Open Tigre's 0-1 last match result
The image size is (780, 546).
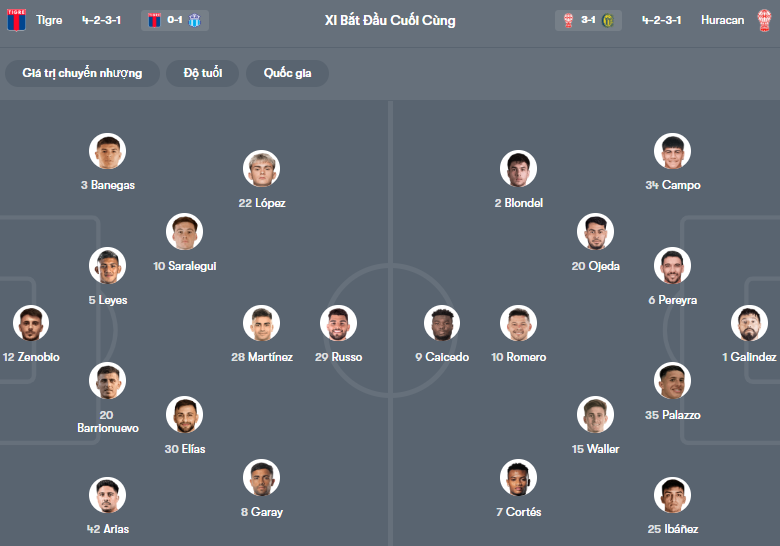[175, 20]
